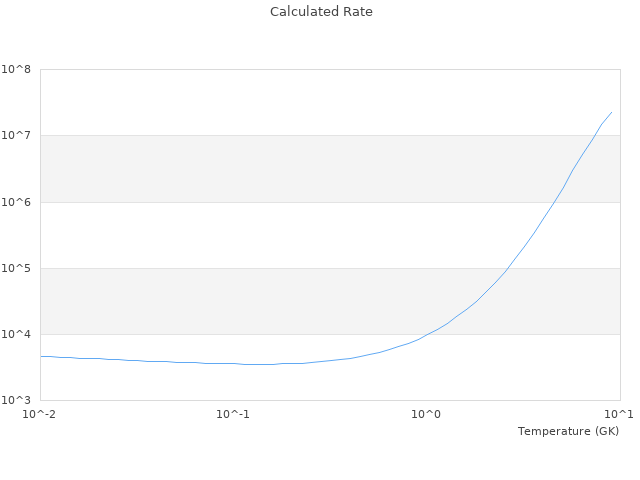This screenshot has width=640, height=480.
Task: Click the empty gray band between 10^4 and 10^5
Action: click(250, 301)
